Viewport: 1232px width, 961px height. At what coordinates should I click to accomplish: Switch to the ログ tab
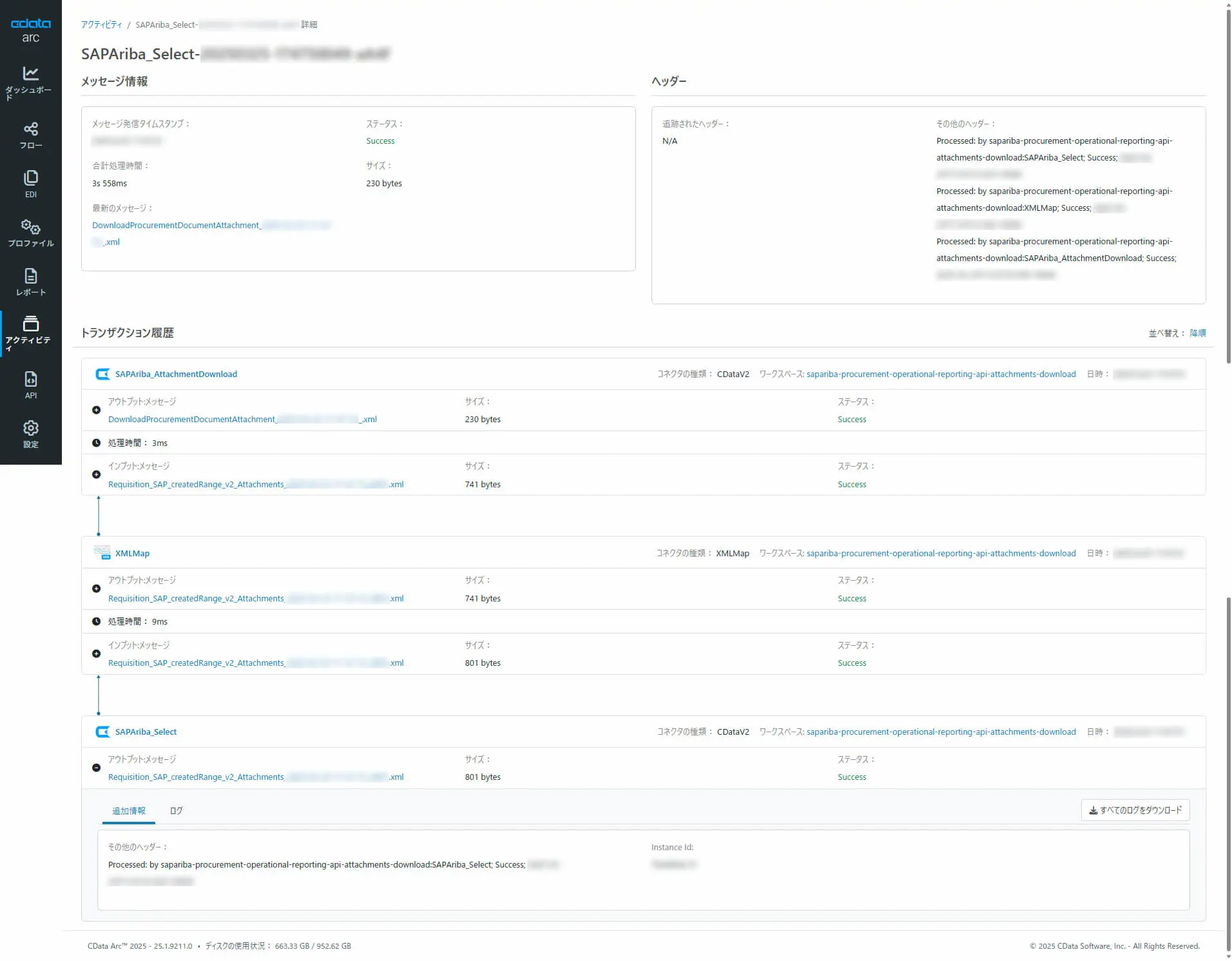(177, 811)
